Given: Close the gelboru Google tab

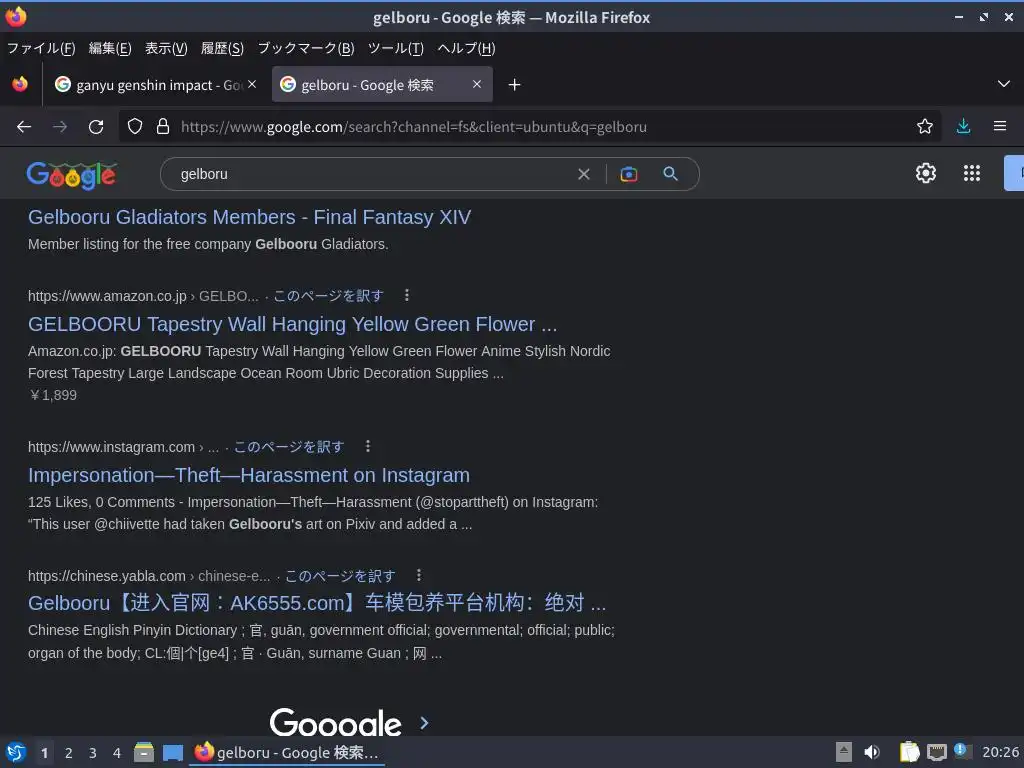Looking at the screenshot, I should coord(477,84).
